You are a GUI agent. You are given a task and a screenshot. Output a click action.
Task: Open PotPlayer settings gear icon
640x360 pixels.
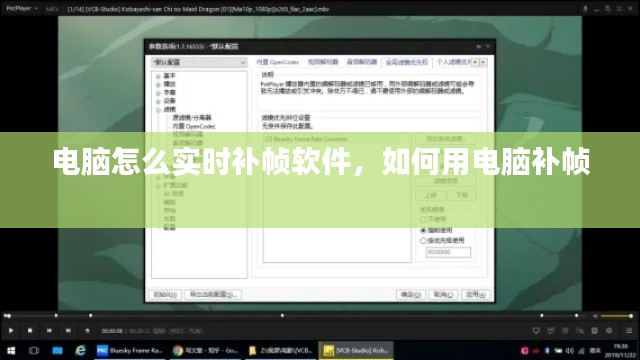pos(609,330)
